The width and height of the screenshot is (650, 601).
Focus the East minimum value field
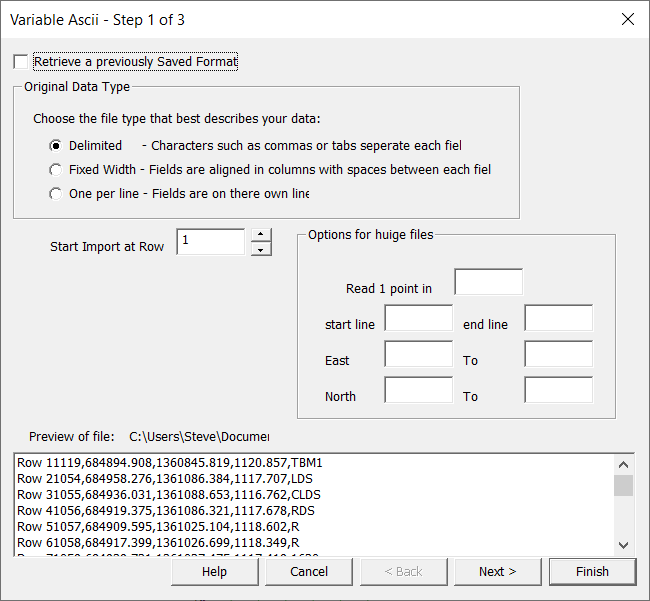(x=418, y=354)
